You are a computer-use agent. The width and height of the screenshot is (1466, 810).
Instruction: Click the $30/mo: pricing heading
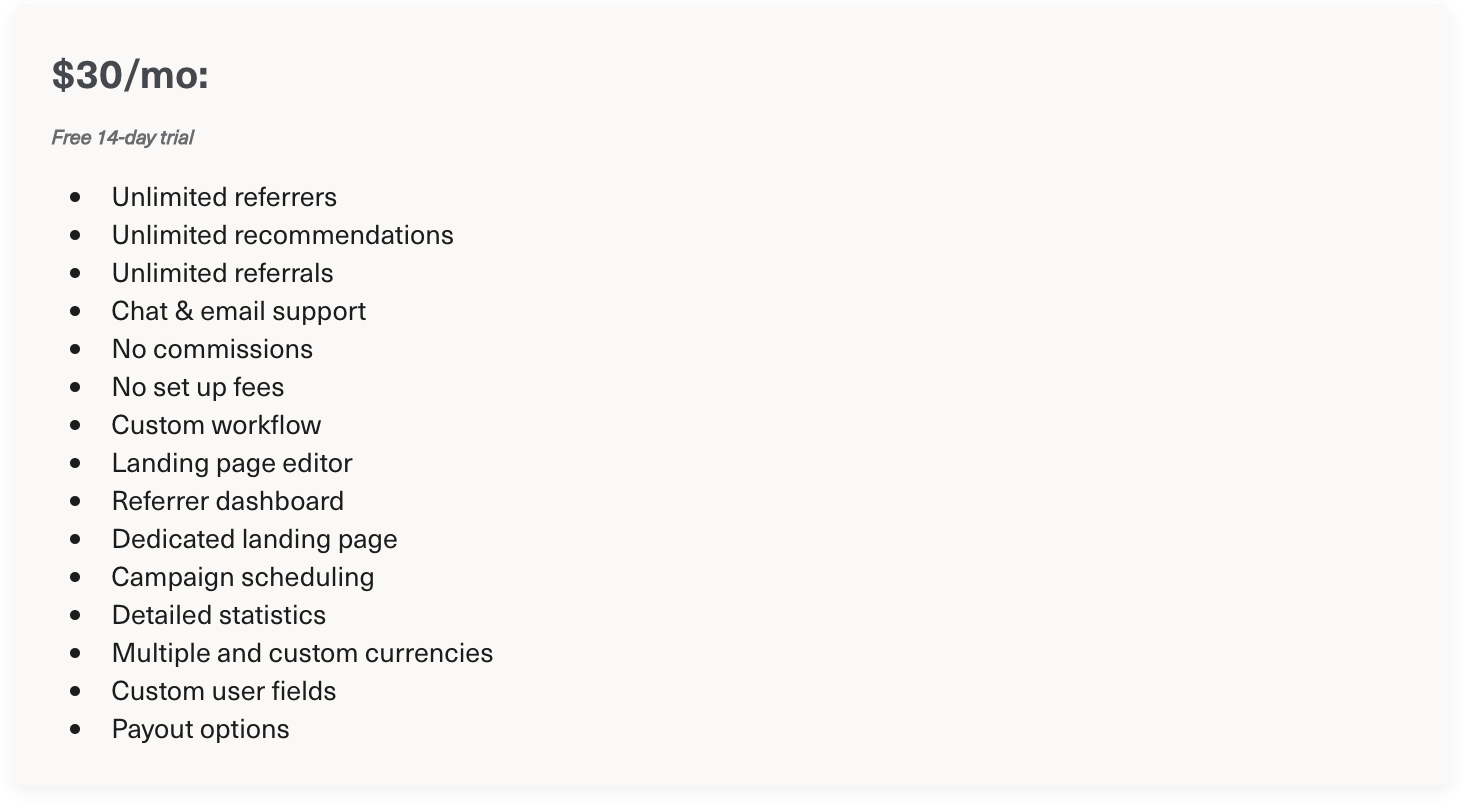(130, 75)
